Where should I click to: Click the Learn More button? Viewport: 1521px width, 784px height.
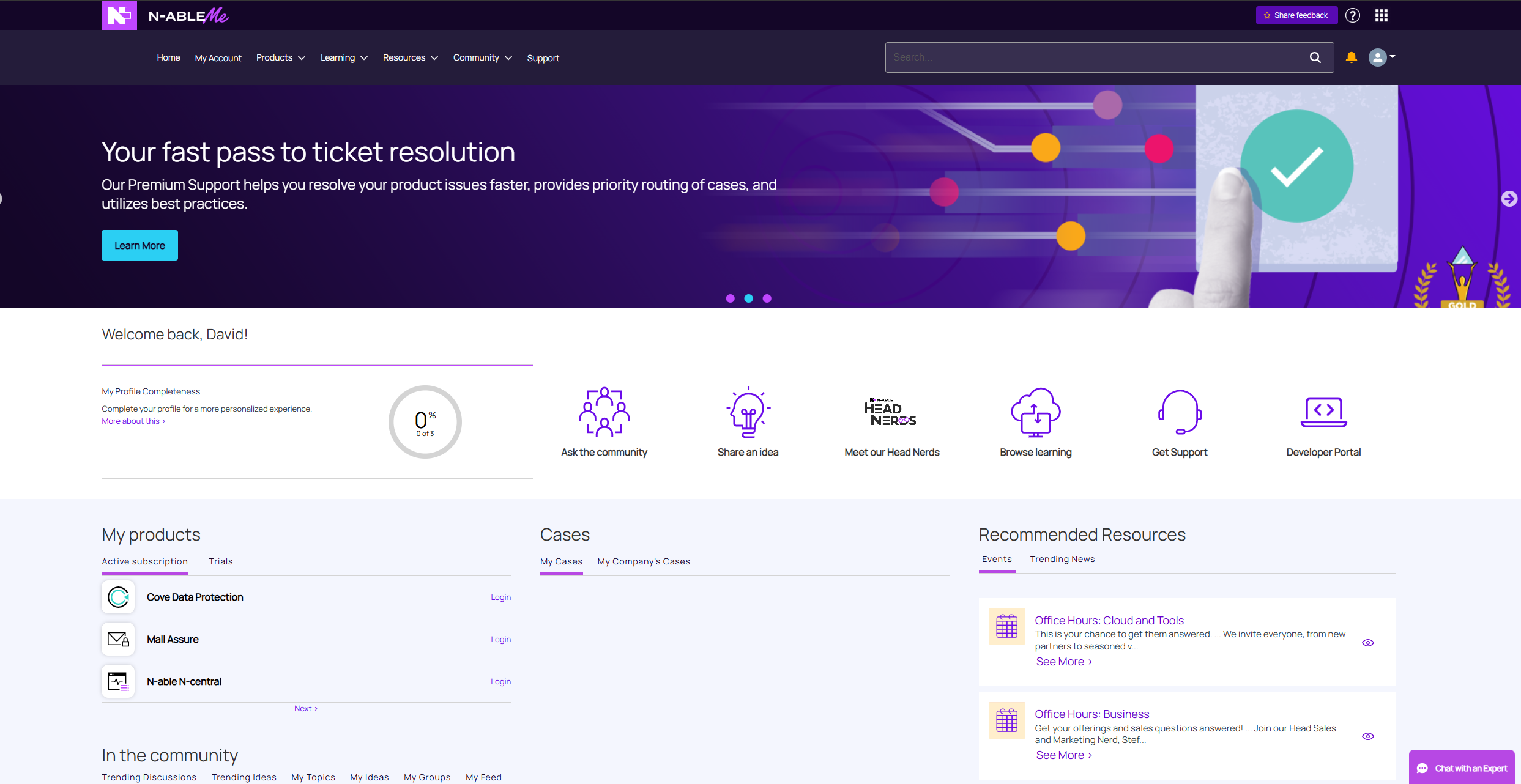(139, 245)
